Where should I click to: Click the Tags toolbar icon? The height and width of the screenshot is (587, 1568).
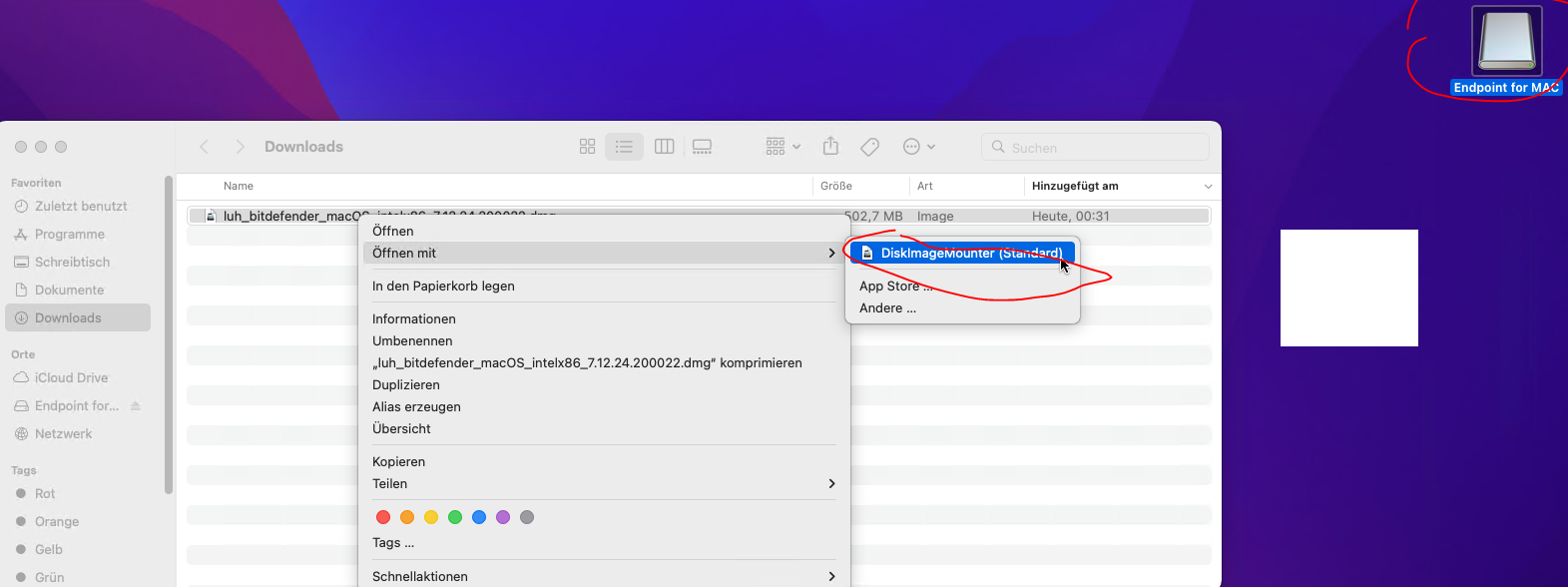[x=869, y=147]
